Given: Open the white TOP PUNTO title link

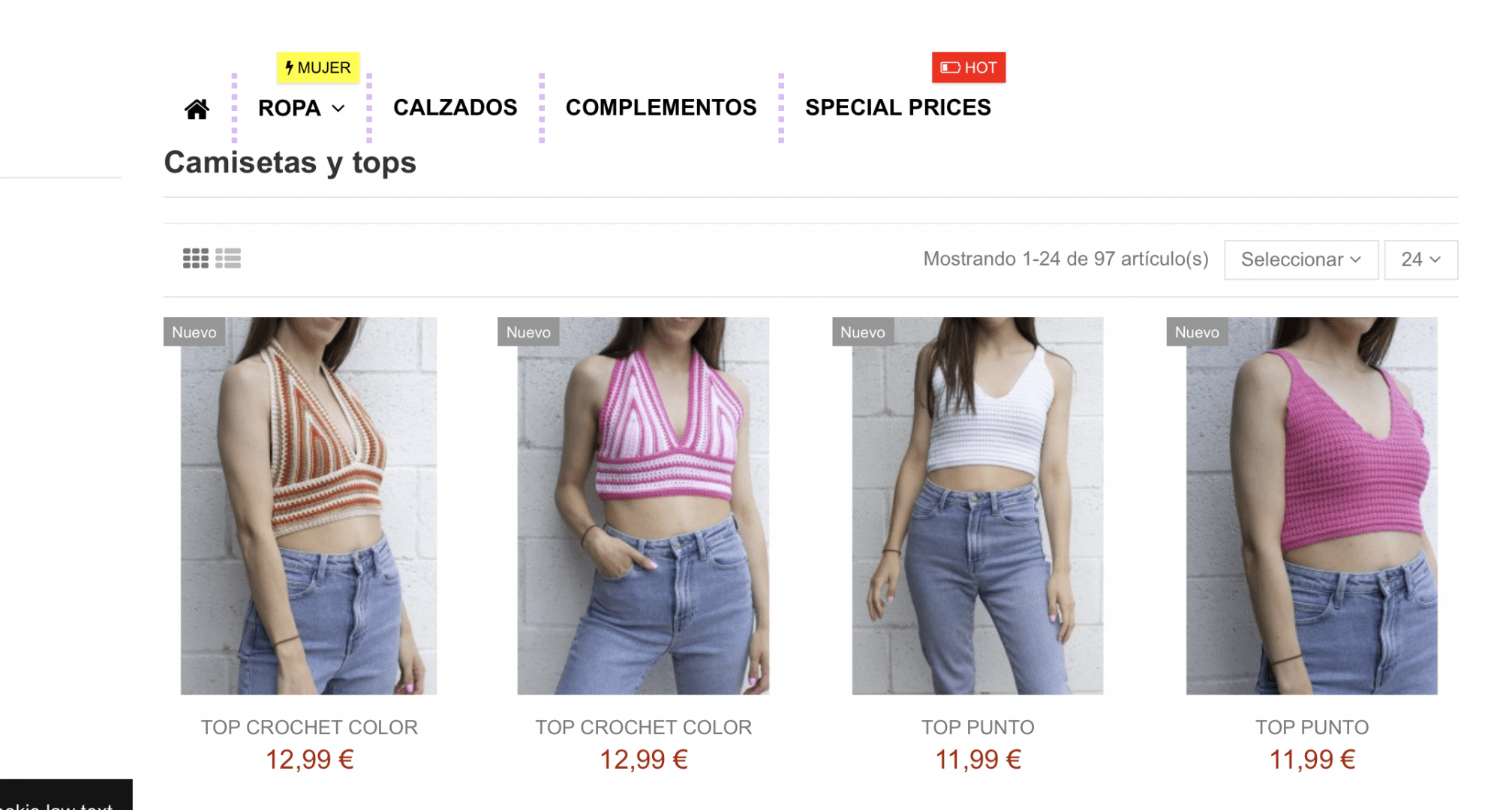Looking at the screenshot, I should pyautogui.click(x=978, y=727).
